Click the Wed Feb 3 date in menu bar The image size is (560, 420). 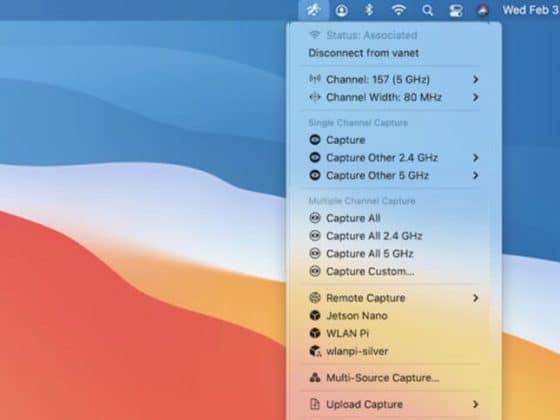[531, 10]
